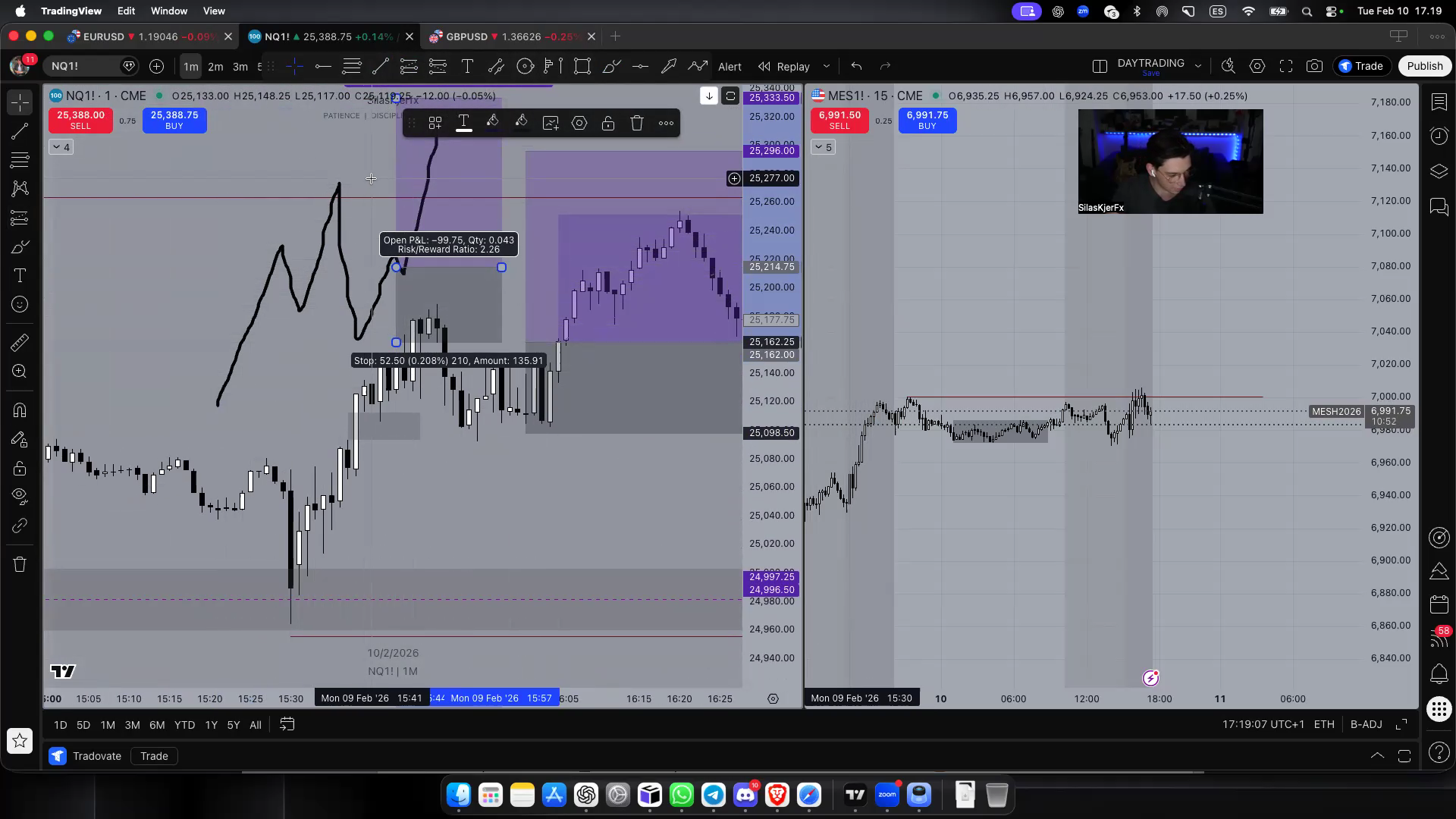Open a new tab with plus button
This screenshot has height=819, width=1456.
(615, 36)
